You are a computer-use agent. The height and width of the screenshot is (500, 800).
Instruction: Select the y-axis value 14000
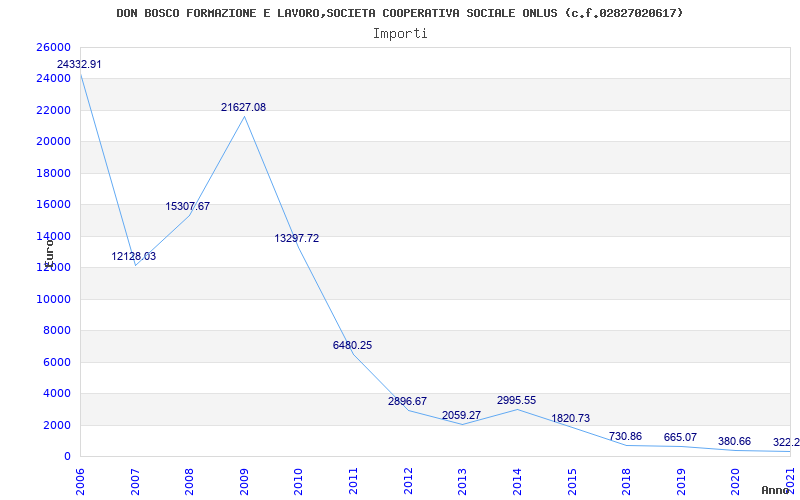[x=53, y=236]
